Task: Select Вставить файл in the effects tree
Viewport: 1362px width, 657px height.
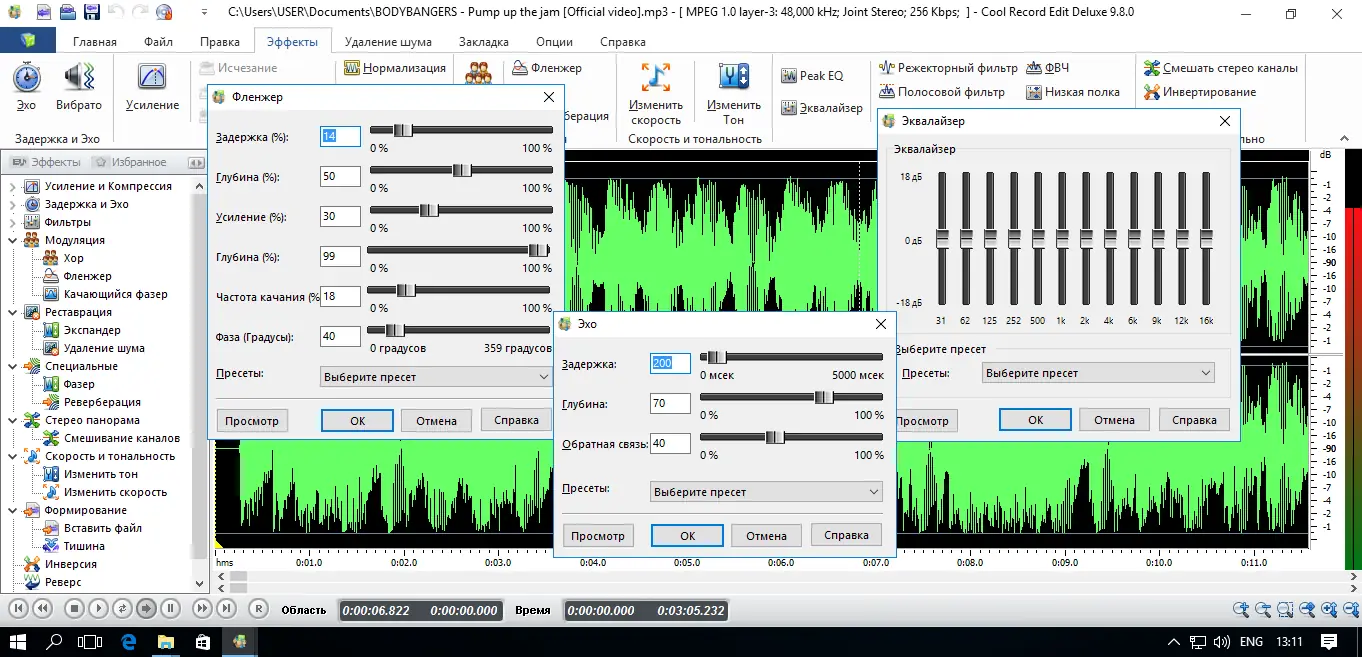Action: pyautogui.click(x=103, y=528)
